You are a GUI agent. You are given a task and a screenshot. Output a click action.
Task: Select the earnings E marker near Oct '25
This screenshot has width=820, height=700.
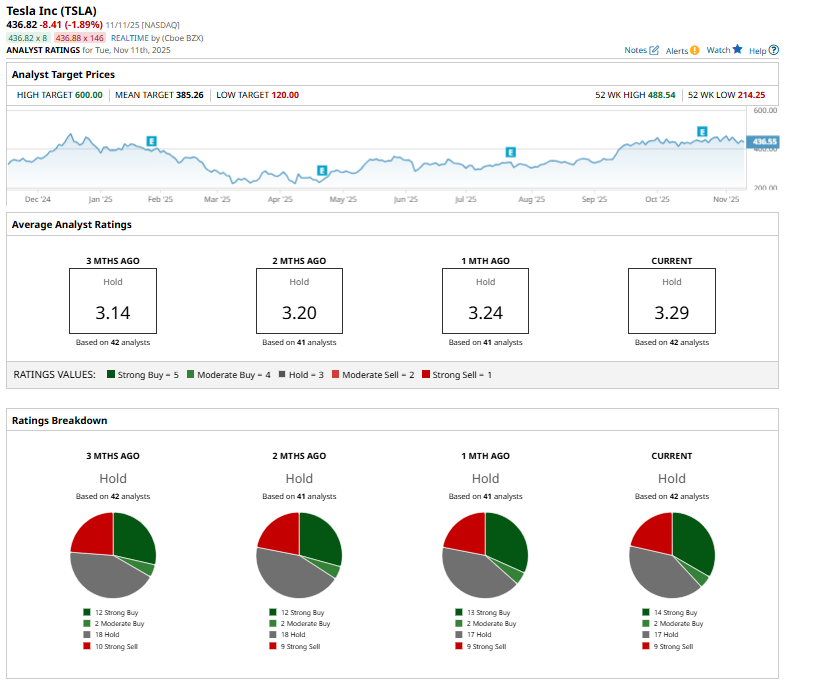(702, 132)
